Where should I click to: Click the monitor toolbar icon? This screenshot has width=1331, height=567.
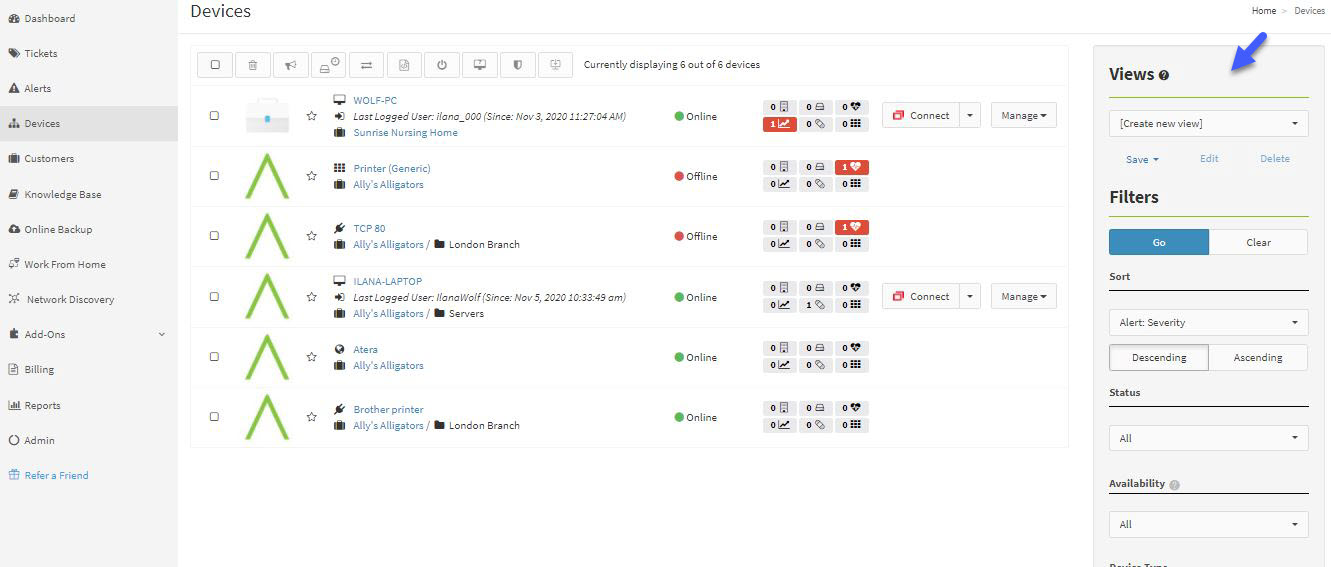point(480,65)
